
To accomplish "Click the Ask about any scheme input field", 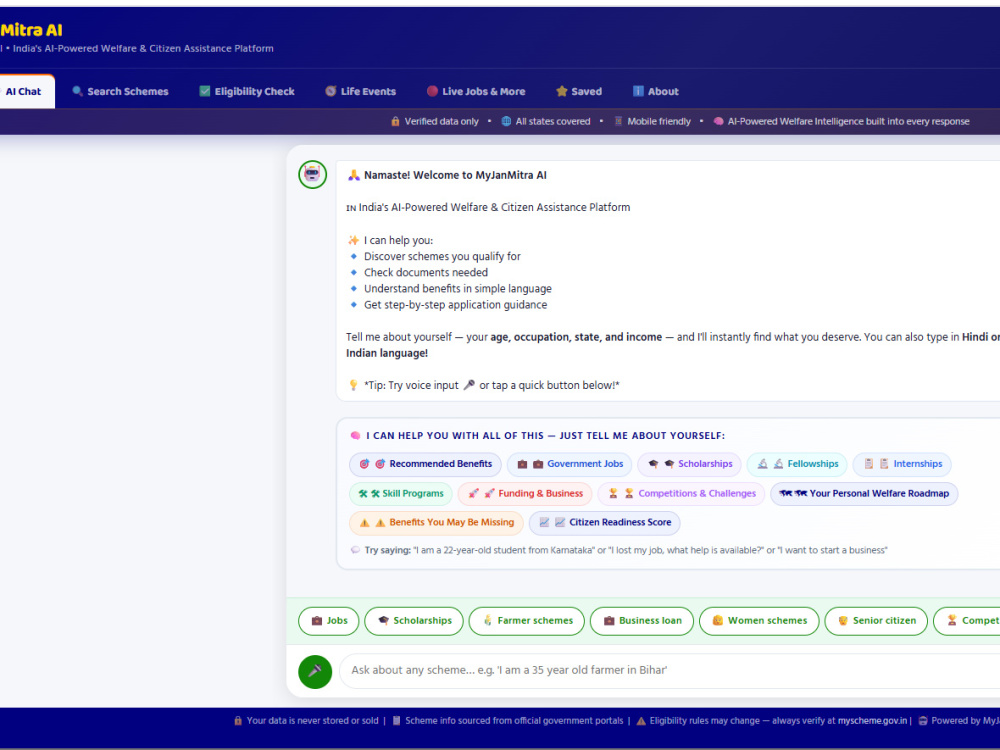I will click(670, 671).
